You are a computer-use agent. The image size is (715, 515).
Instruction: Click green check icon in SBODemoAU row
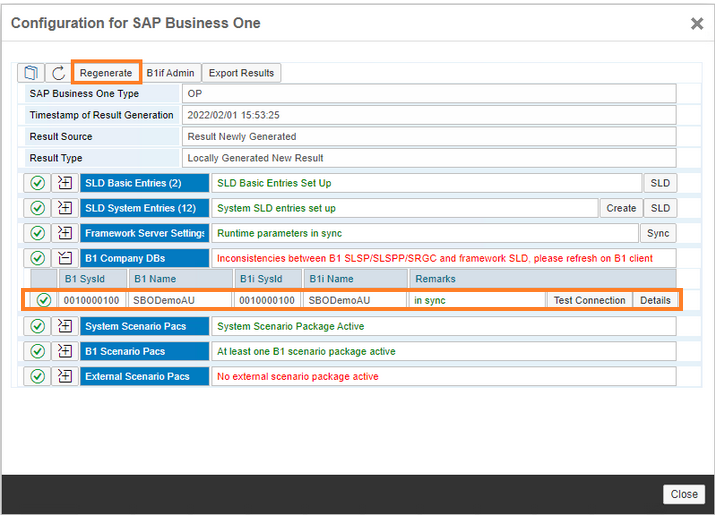(44, 300)
